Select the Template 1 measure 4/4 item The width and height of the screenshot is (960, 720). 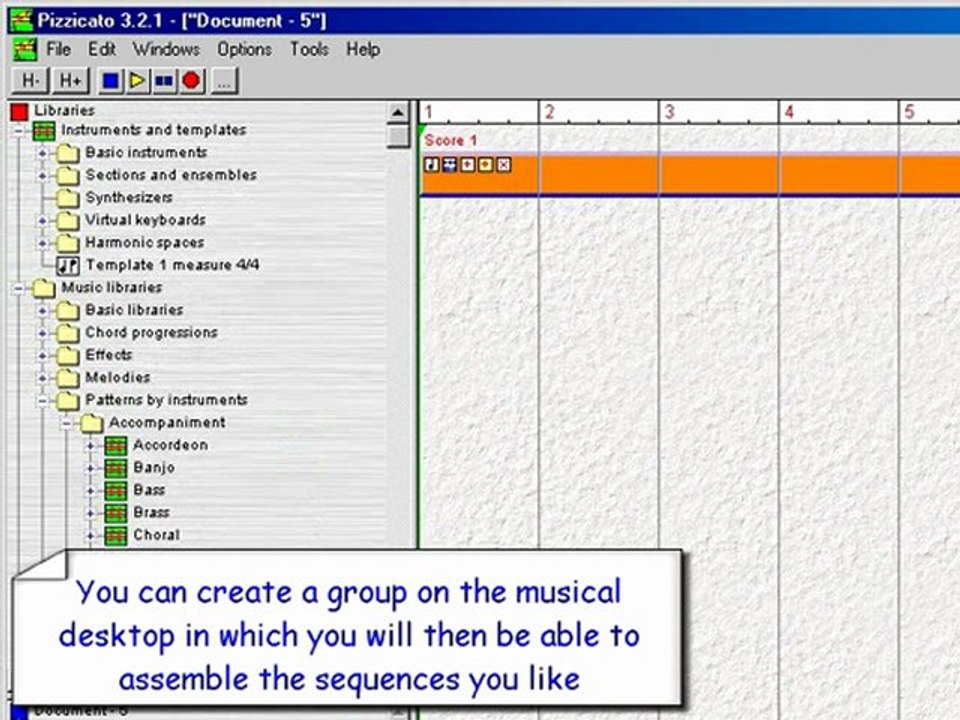(172, 265)
